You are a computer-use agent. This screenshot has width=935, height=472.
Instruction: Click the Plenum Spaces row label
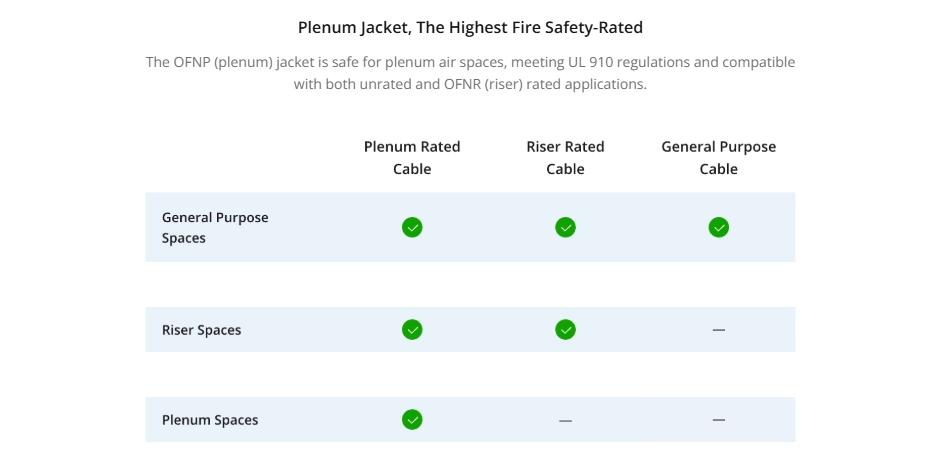pos(210,420)
